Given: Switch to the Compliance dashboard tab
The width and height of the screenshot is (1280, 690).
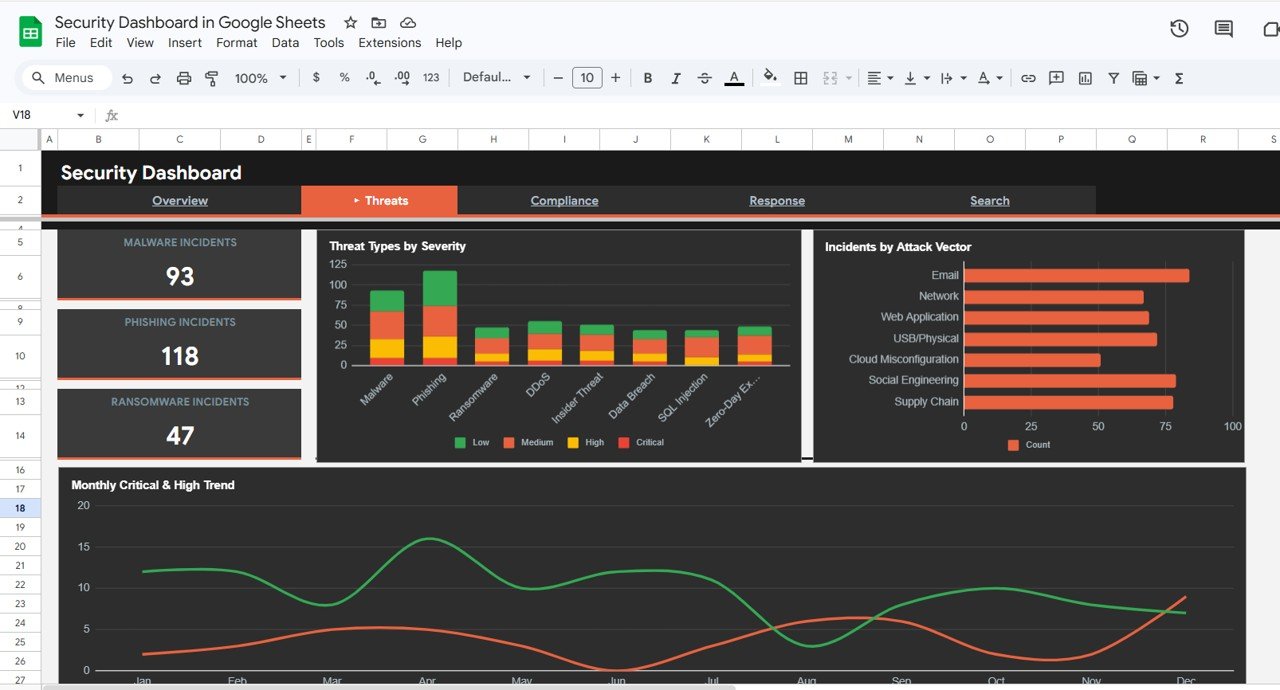Looking at the screenshot, I should coord(564,201).
